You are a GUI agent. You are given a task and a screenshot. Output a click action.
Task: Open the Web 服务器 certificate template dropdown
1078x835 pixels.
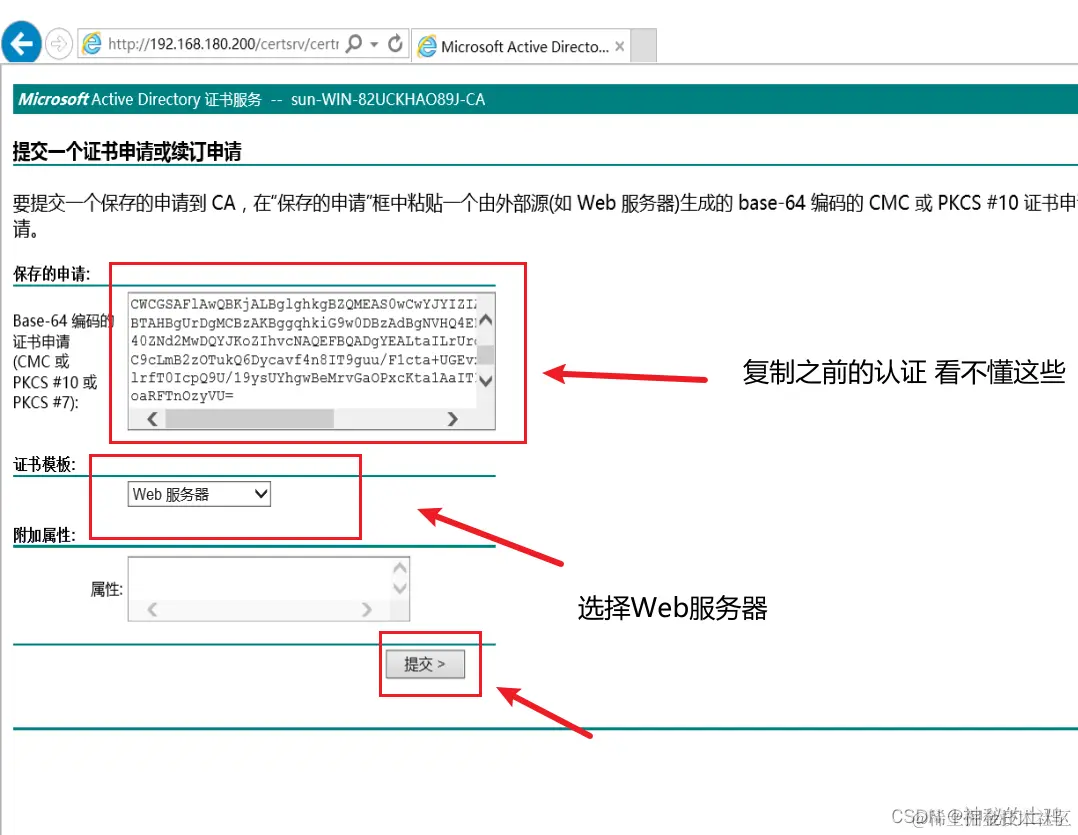(199, 494)
